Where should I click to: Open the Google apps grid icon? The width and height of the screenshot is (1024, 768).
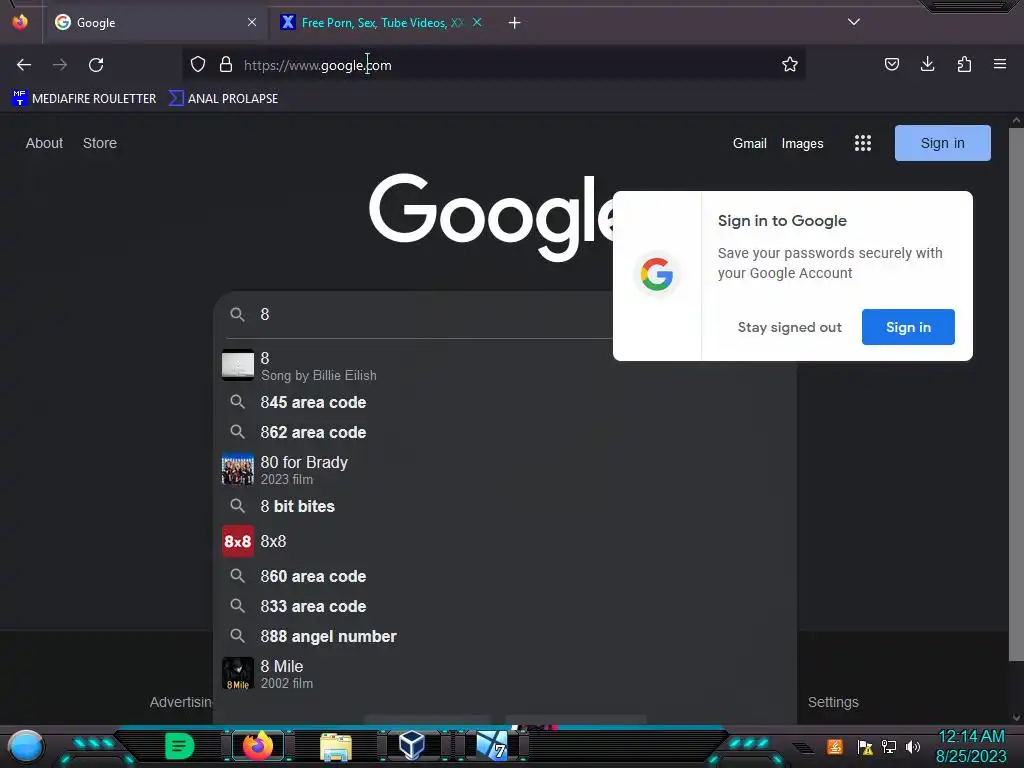(863, 143)
